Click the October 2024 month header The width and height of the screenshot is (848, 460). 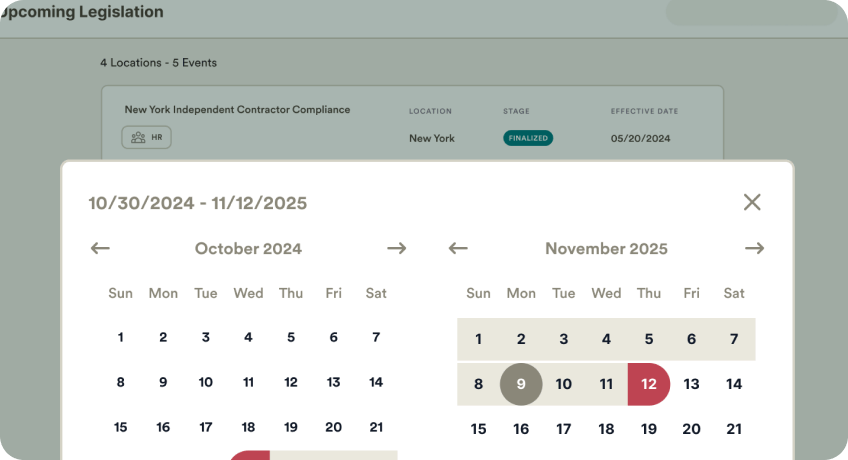[248, 248]
